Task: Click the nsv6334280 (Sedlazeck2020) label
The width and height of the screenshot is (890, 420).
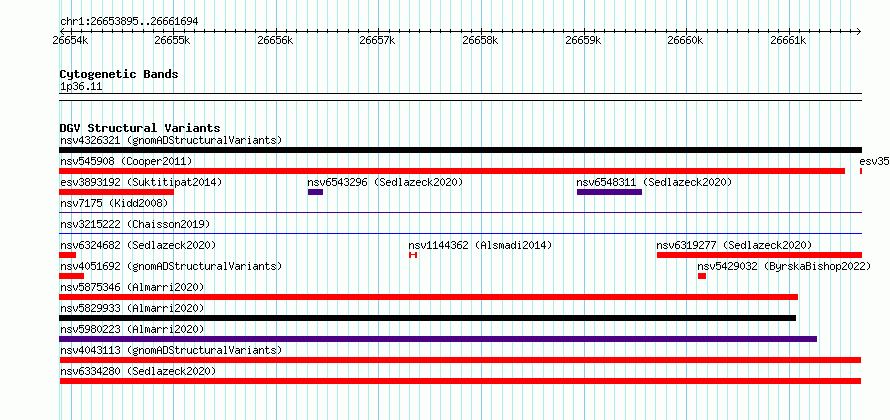Action: click(138, 371)
